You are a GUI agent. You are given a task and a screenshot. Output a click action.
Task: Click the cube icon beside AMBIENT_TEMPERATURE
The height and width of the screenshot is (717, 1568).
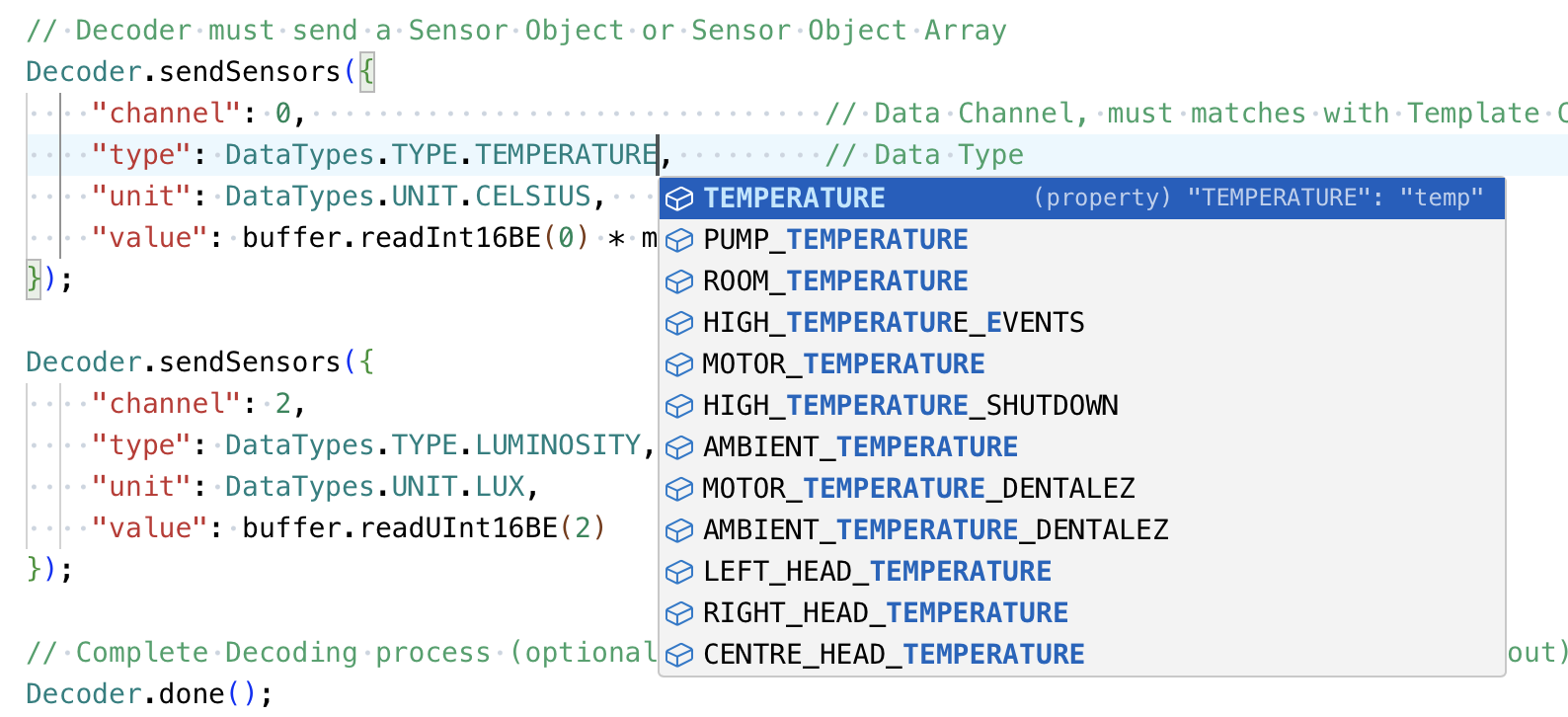coord(679,447)
